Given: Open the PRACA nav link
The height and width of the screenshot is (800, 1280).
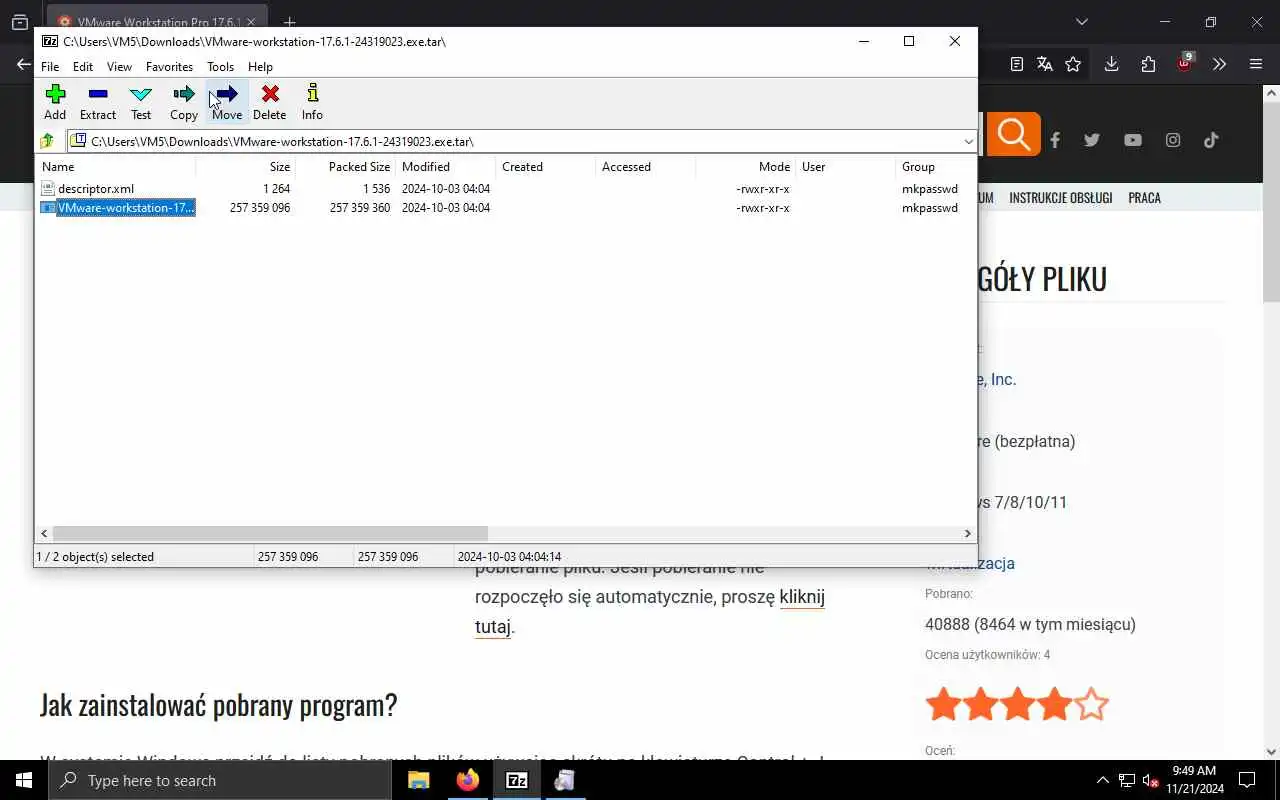Looking at the screenshot, I should click(1144, 198).
